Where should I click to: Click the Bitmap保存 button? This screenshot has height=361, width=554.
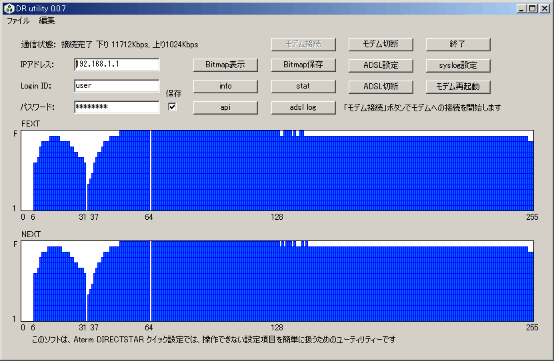click(x=303, y=65)
